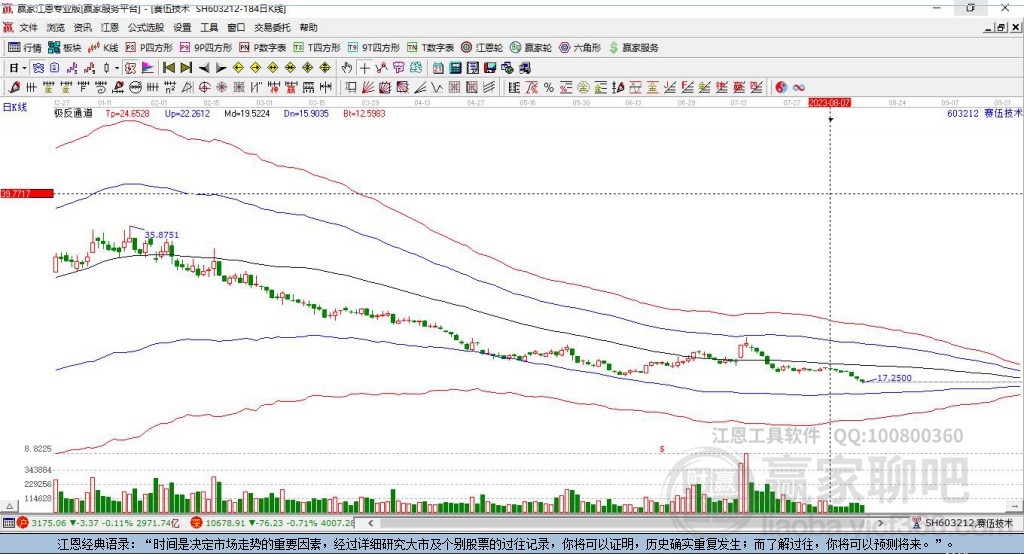Click the yin-yang icon in drawing toolbar
This screenshot has width=1024, height=554.
pos(781,87)
